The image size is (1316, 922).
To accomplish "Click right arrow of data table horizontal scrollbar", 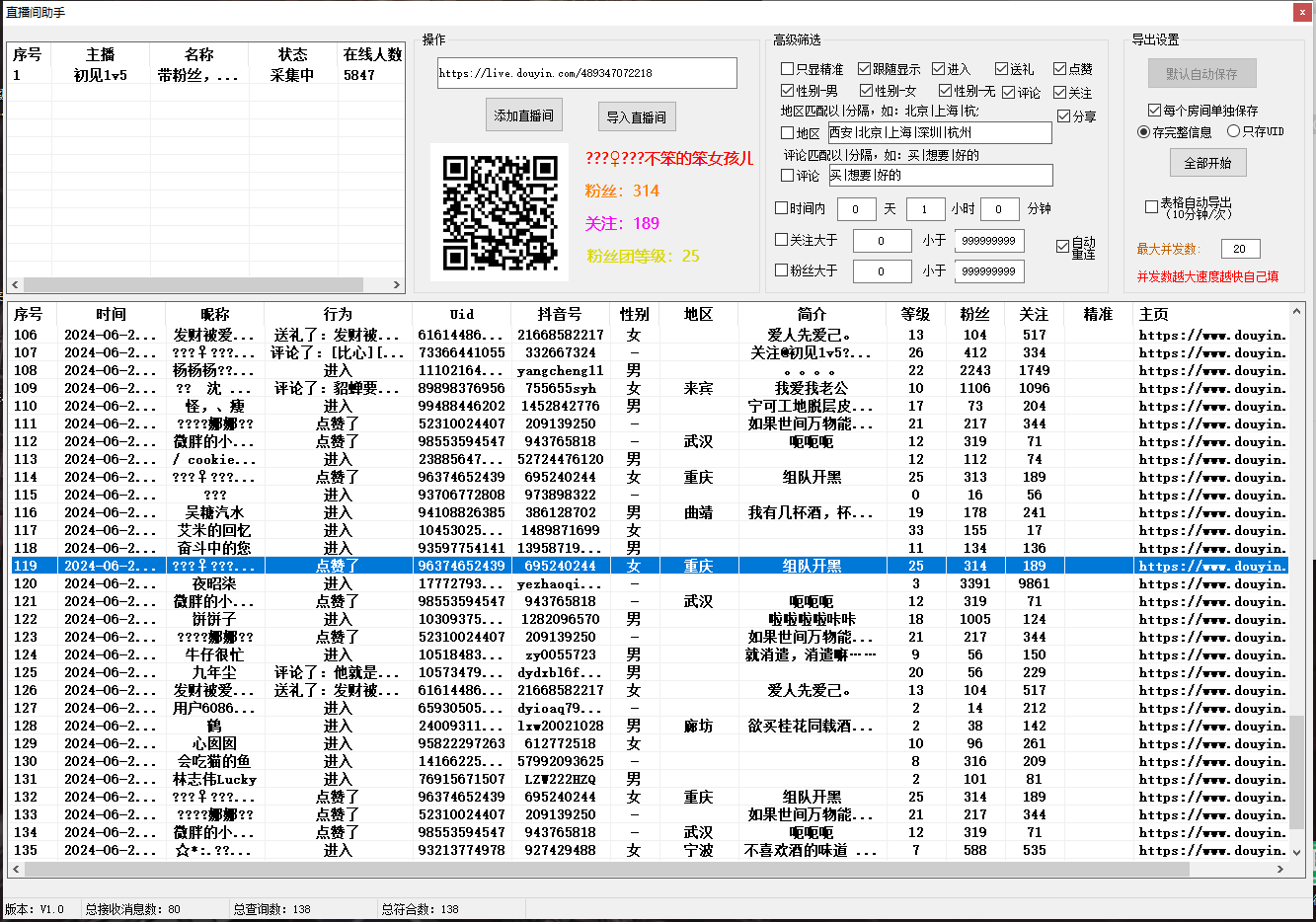I will pyautogui.click(x=1280, y=869).
